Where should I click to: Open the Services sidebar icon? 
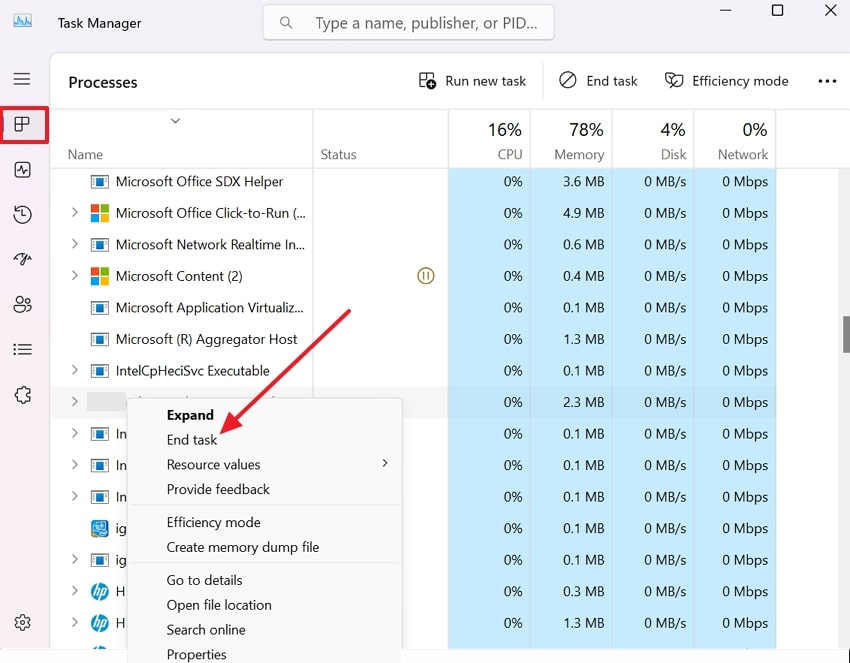pyautogui.click(x=23, y=395)
